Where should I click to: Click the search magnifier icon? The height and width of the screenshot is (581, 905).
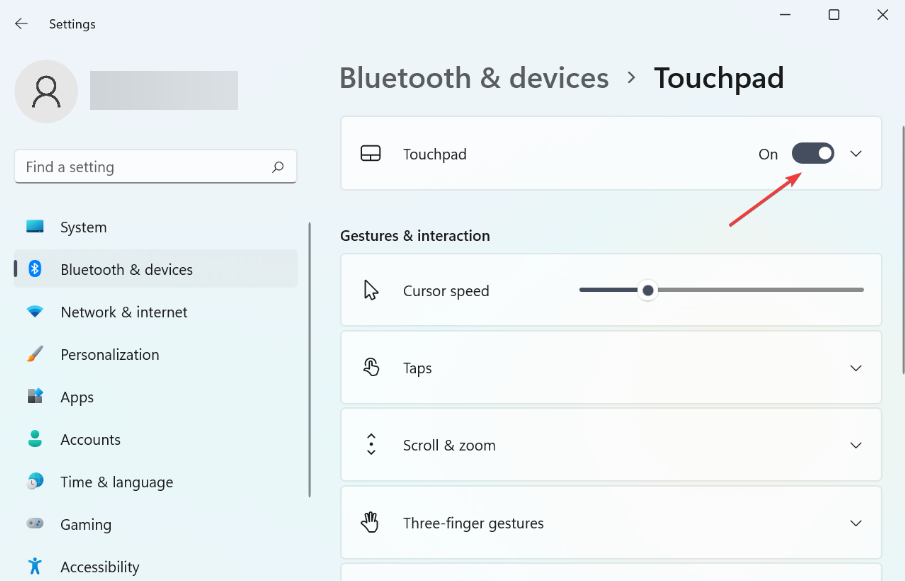point(278,167)
